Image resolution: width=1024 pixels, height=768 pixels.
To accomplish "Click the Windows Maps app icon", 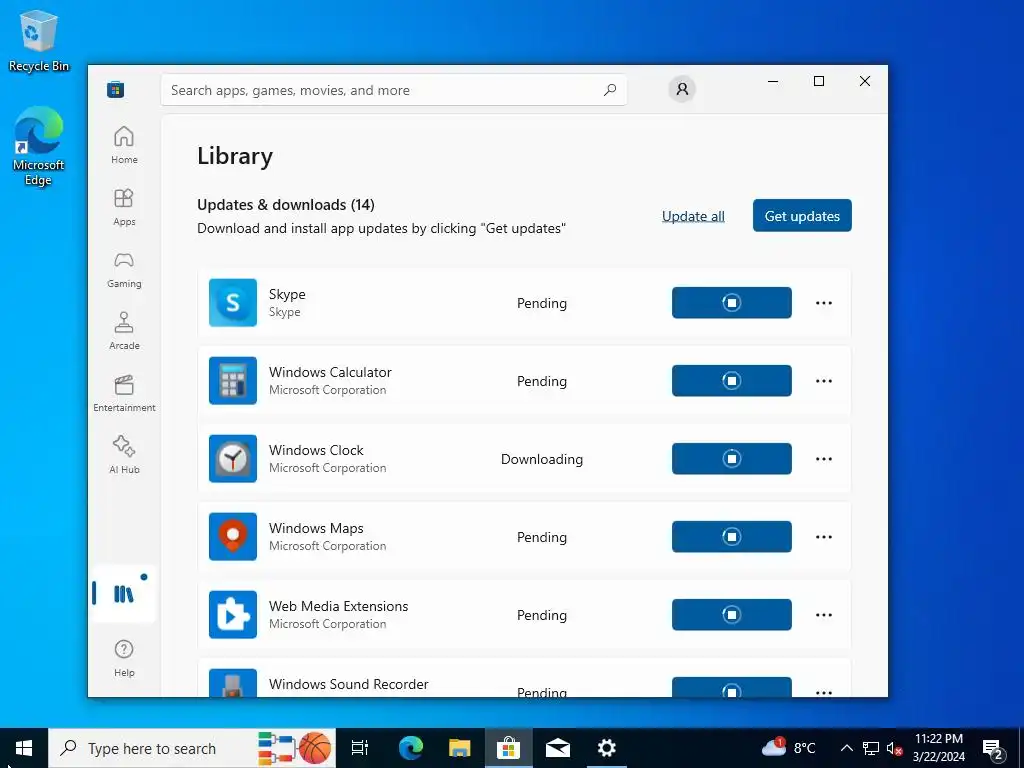I will click(x=232, y=537).
